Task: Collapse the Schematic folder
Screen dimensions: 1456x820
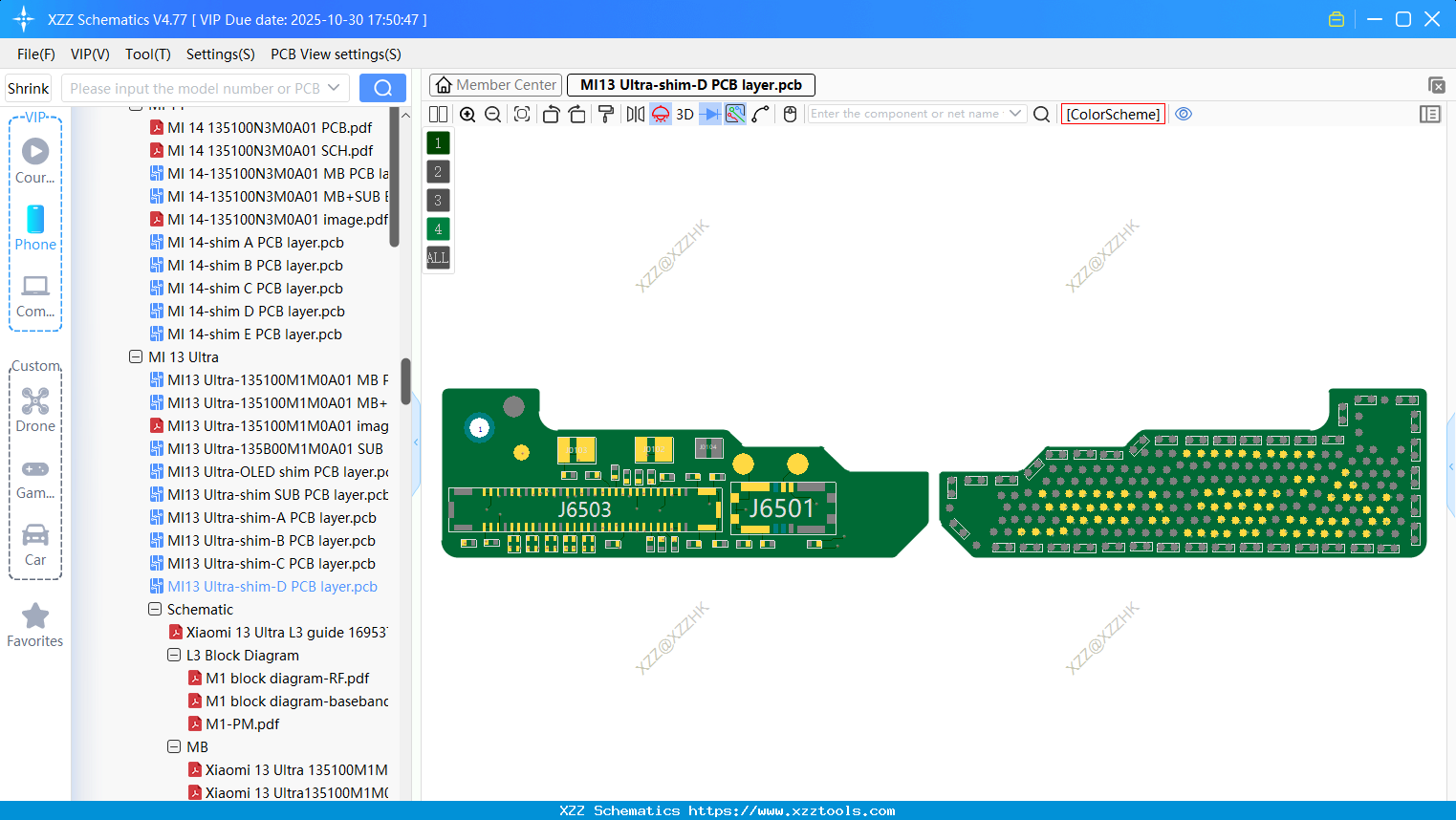Action: [x=154, y=609]
